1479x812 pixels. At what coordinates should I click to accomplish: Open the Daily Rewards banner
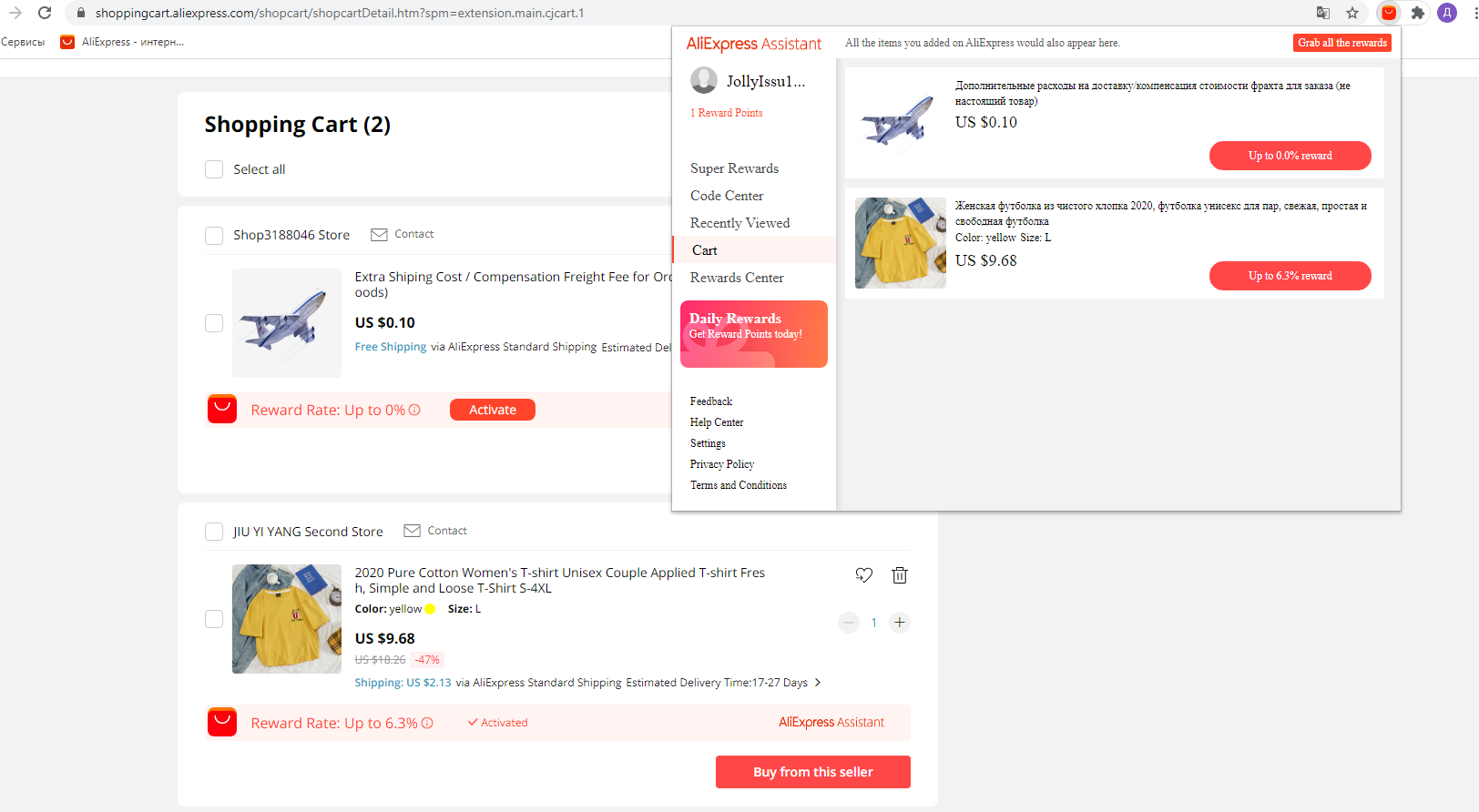pyautogui.click(x=754, y=334)
